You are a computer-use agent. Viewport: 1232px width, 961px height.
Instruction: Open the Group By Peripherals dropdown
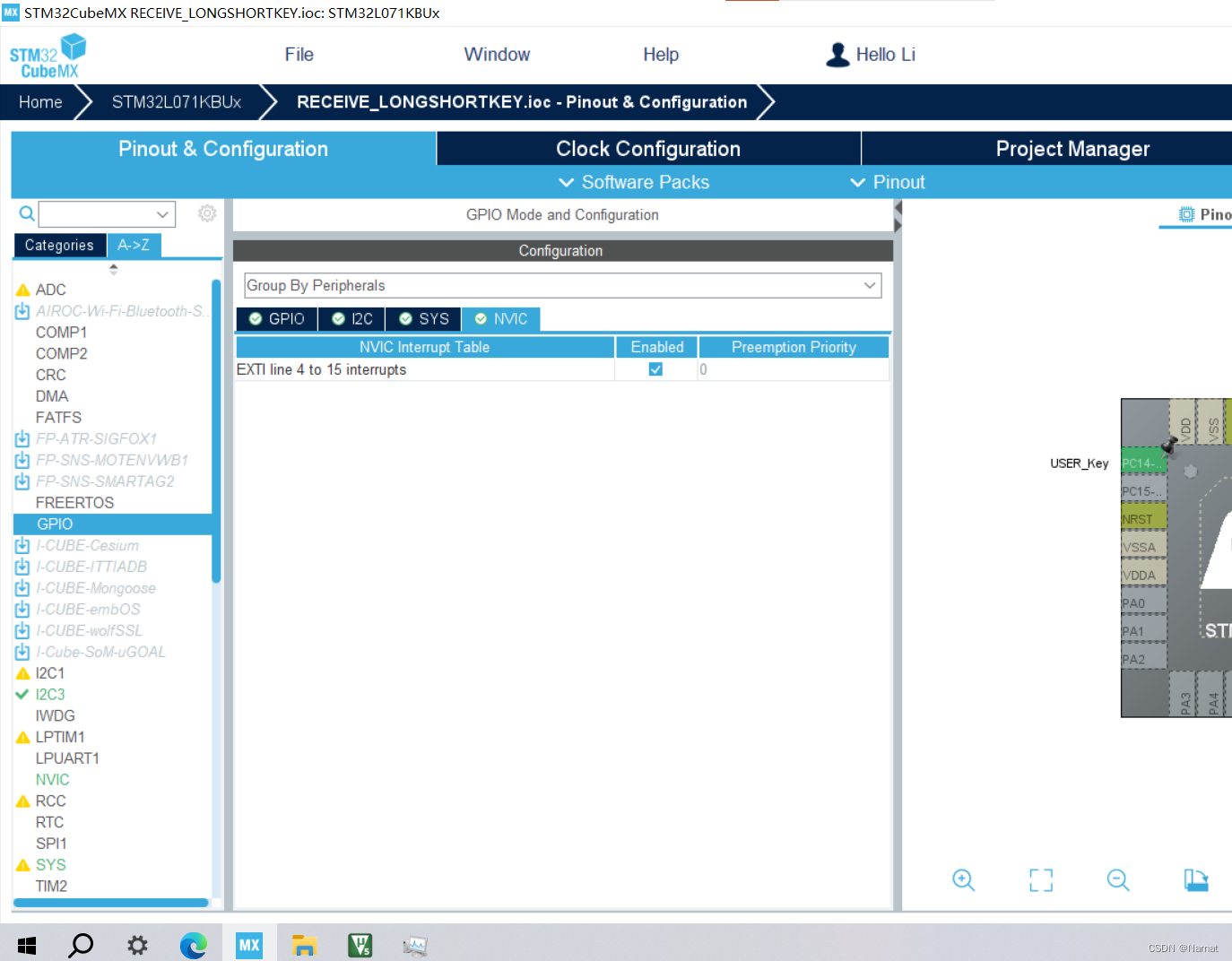[x=563, y=286]
